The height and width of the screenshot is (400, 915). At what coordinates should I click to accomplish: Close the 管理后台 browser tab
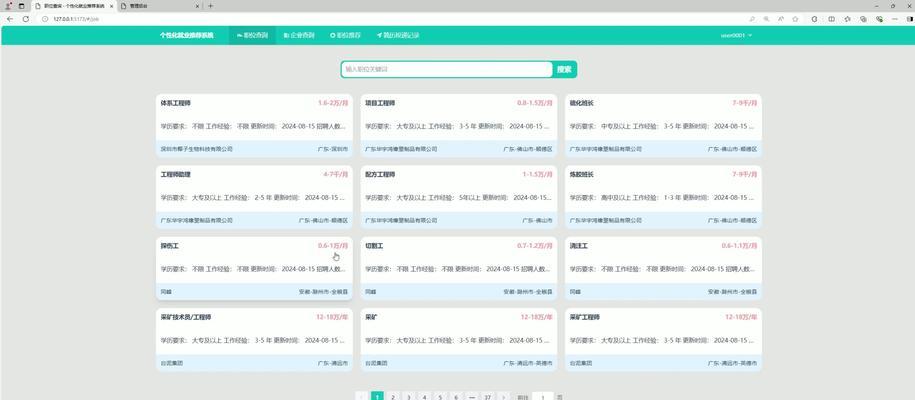(198, 5)
